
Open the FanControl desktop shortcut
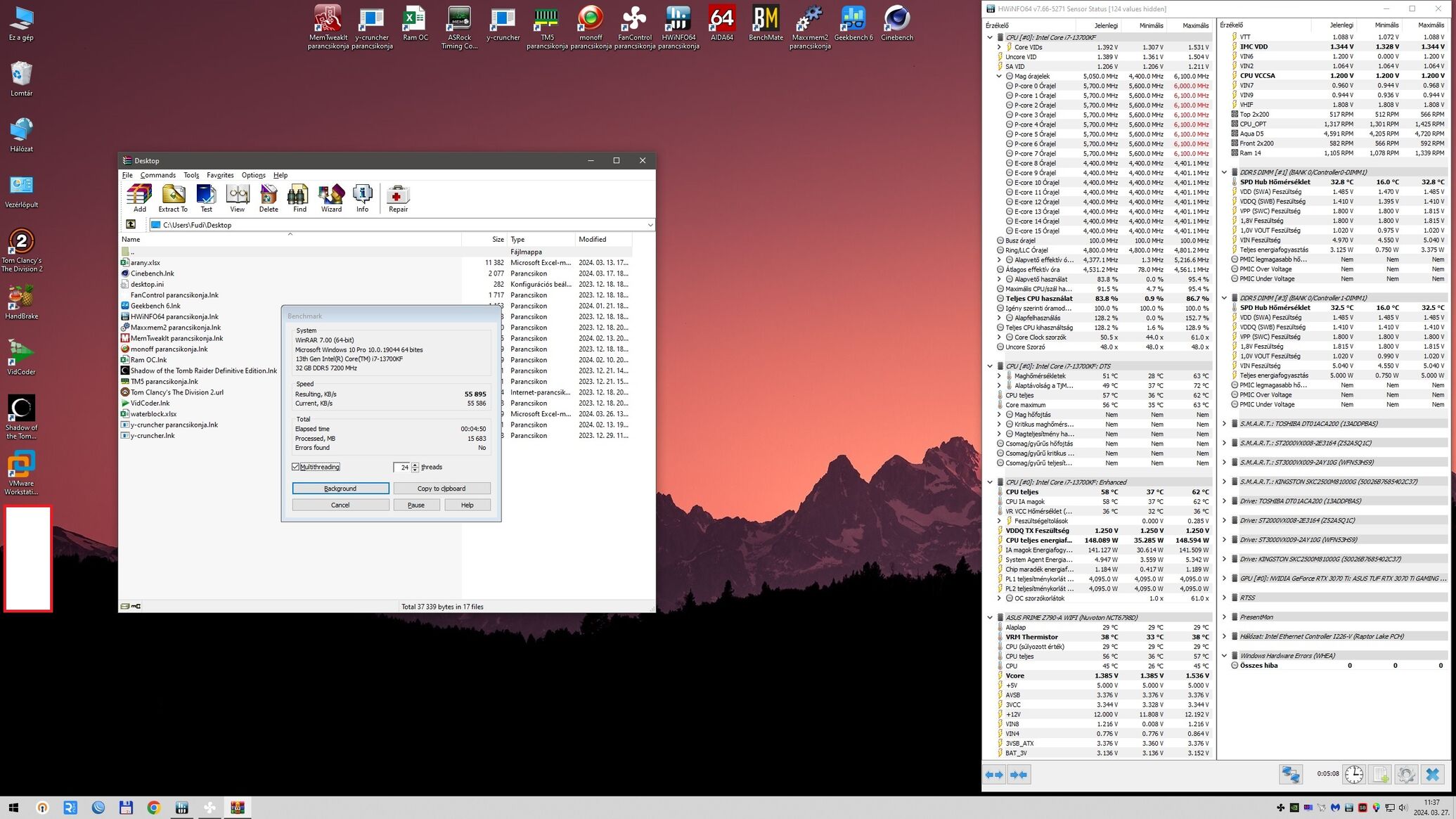tap(634, 27)
